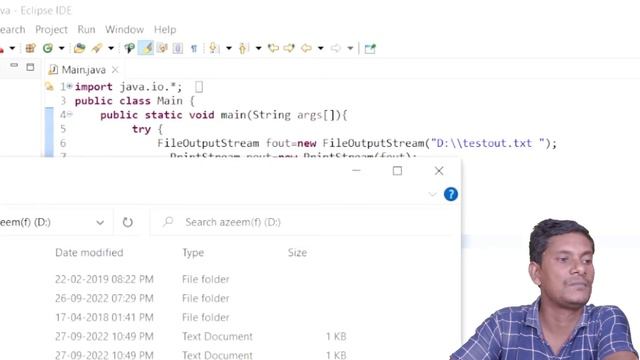Image resolution: width=640 pixels, height=360 pixels.
Task: Maximize the left Eclipse view panel
Action: pyautogui.click(x=30, y=67)
